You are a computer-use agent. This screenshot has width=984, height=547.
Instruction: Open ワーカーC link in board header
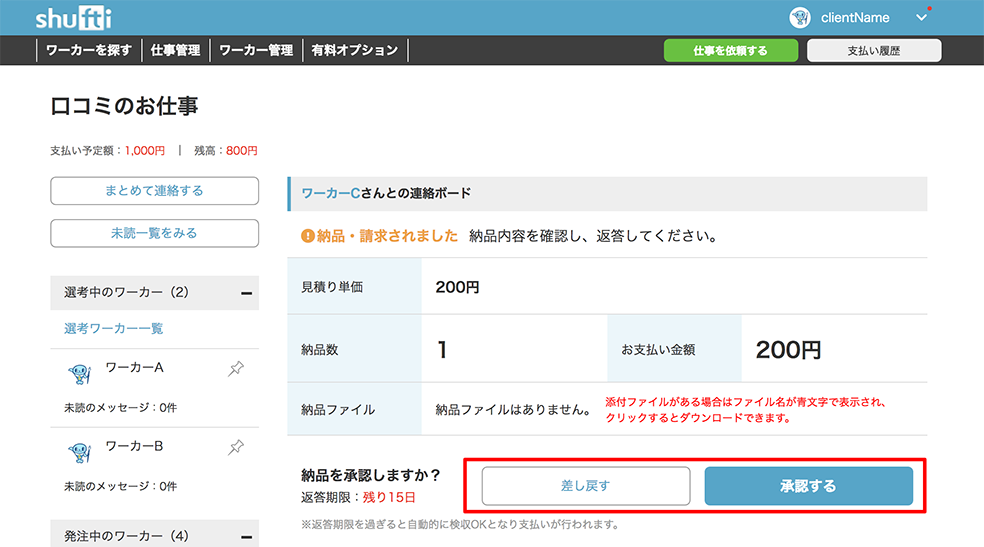pos(331,193)
